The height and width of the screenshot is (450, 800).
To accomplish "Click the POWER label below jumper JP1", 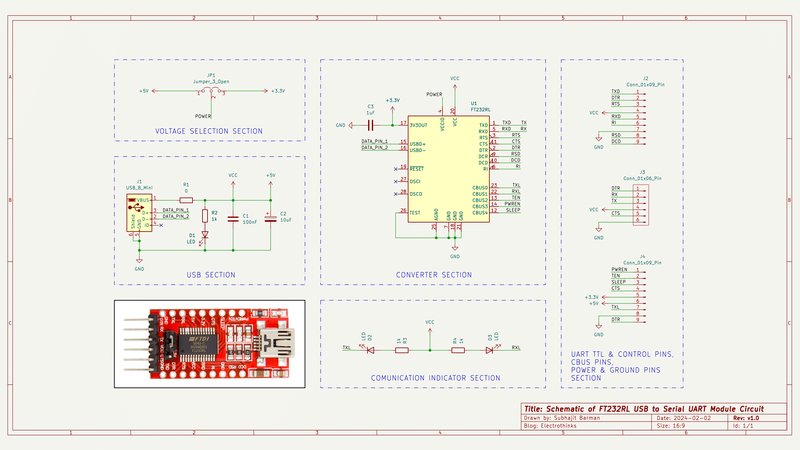I will point(203,116).
